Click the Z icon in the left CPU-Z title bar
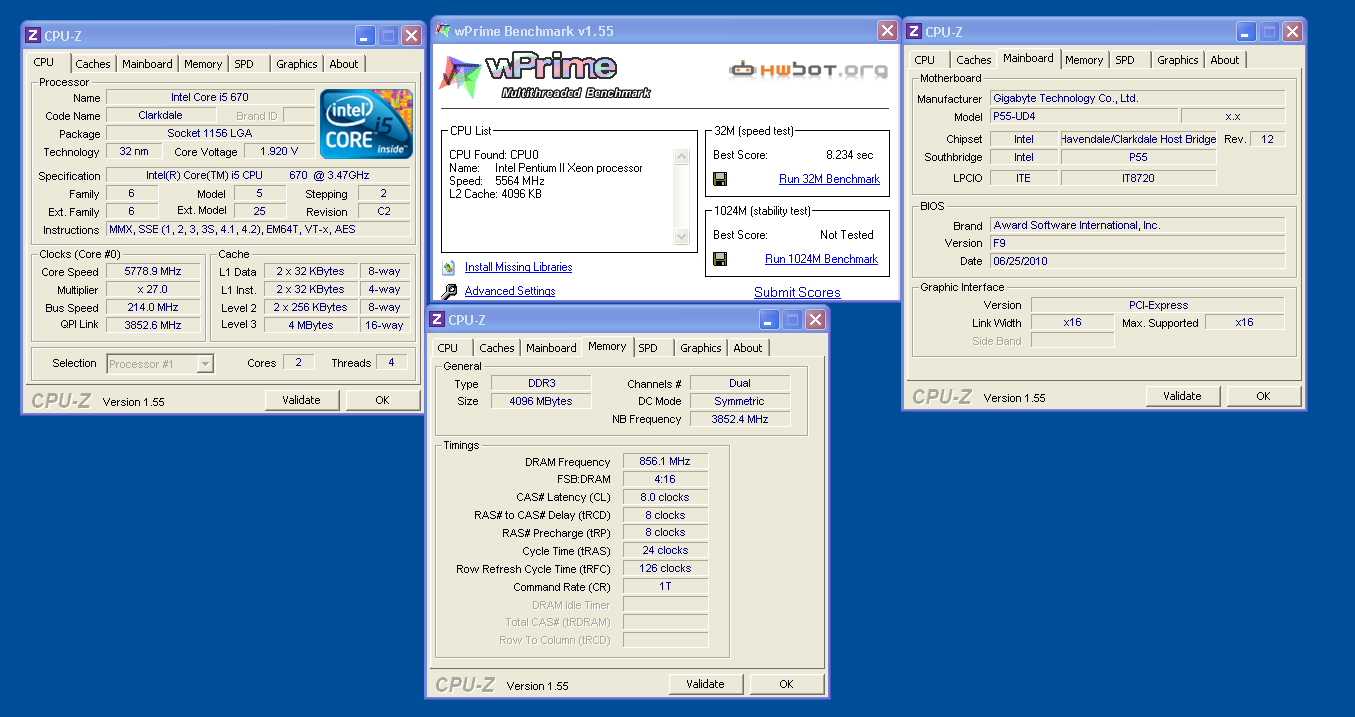The image size is (1355, 717). [33, 35]
